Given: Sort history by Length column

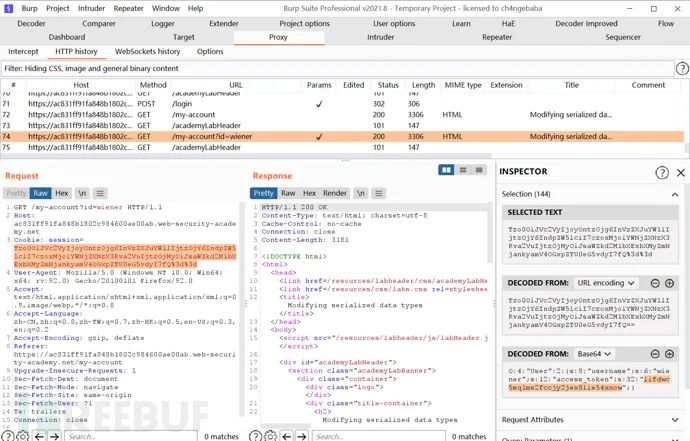Looking at the screenshot, I should (423, 85).
